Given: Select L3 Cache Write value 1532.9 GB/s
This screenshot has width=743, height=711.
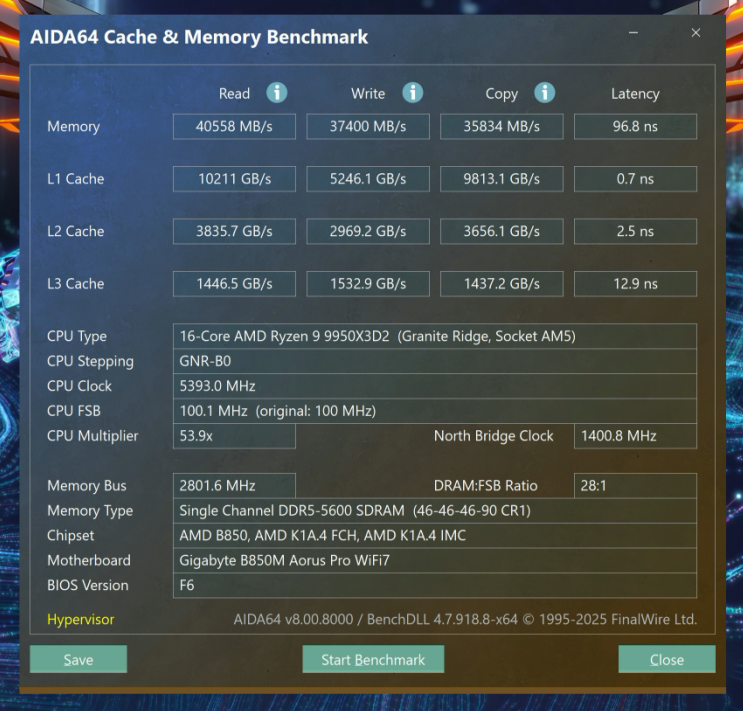Looking at the screenshot, I should (x=368, y=284).
